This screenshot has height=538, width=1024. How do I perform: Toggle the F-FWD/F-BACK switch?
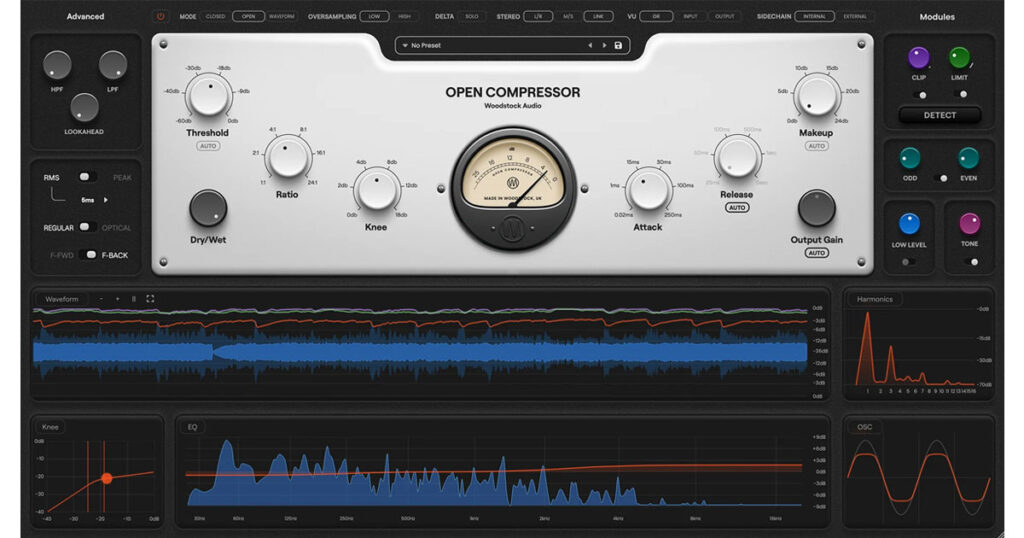[x=88, y=255]
